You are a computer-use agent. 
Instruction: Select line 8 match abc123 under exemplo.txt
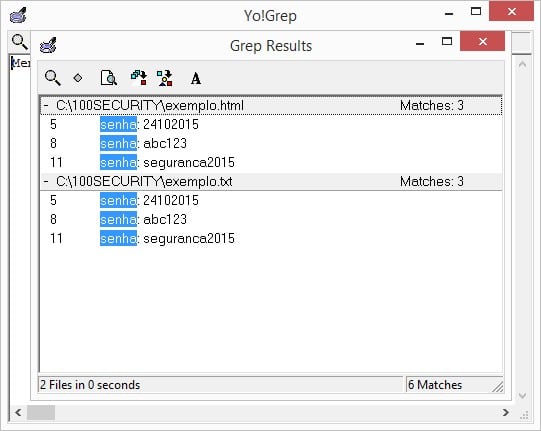pyautogui.click(x=271, y=219)
